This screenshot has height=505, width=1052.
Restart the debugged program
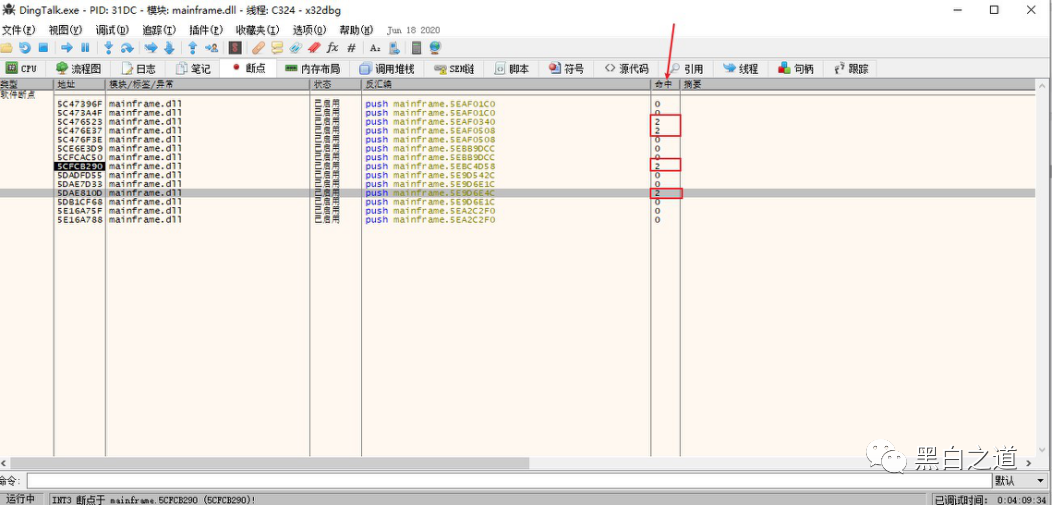25,48
